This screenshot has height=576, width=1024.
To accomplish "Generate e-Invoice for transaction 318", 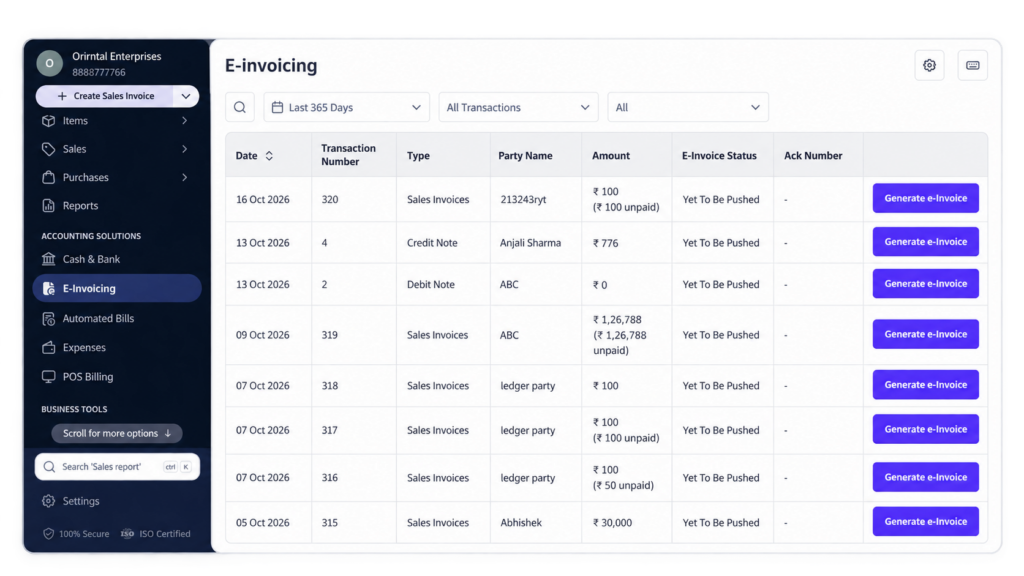I will click(x=925, y=385).
